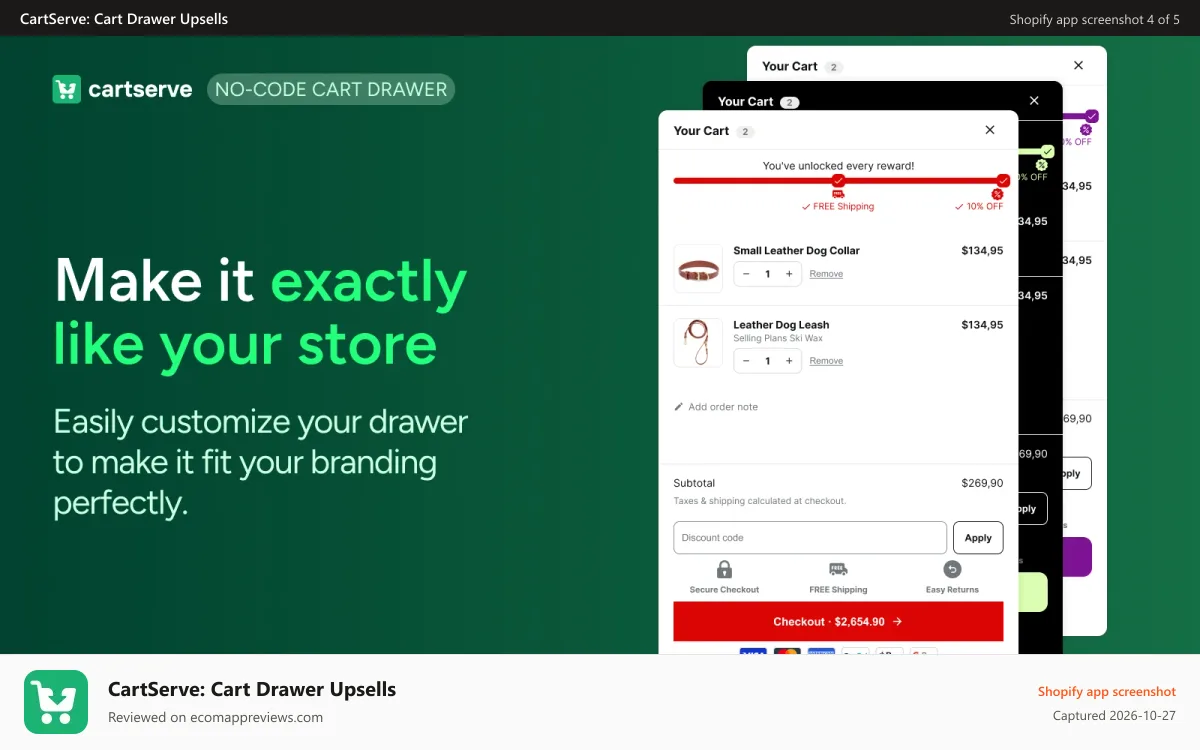Focus the Discount code input field
1200x750 pixels.
(810, 538)
